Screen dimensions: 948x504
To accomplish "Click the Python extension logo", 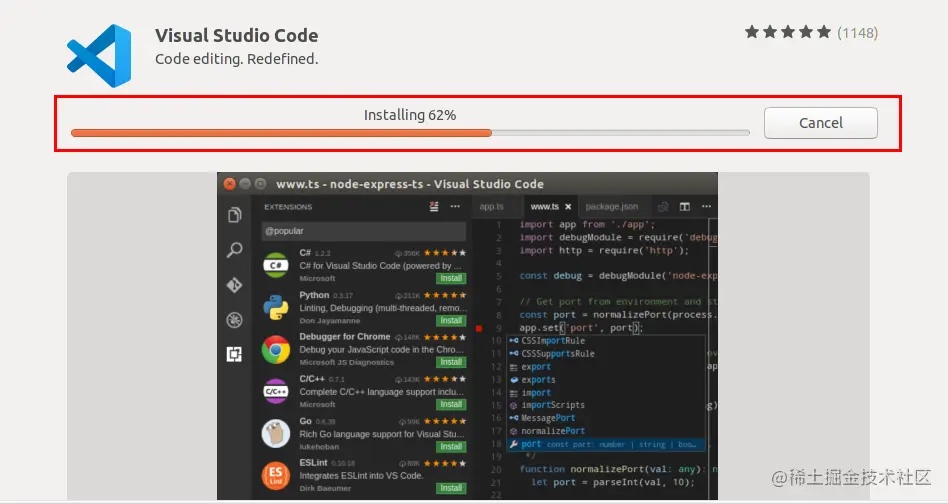I will (276, 308).
